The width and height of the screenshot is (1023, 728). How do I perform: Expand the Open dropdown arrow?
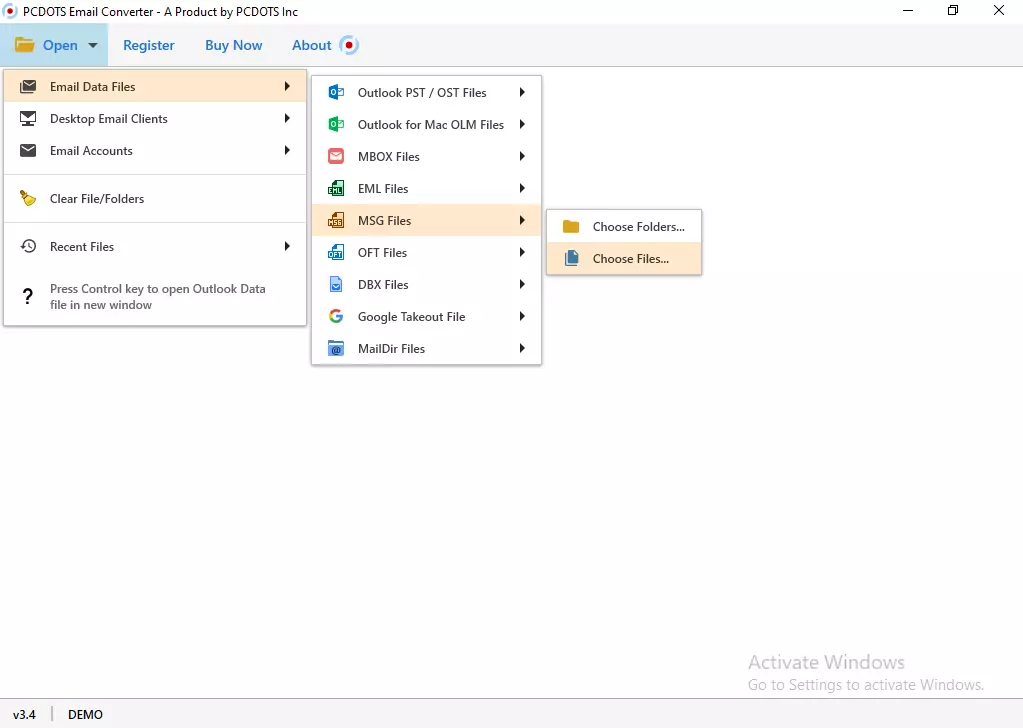coord(93,45)
